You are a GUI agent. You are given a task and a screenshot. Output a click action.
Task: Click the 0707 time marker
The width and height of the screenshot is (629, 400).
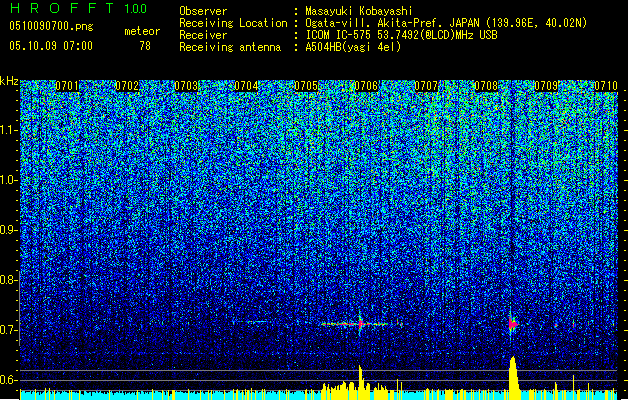point(426,86)
